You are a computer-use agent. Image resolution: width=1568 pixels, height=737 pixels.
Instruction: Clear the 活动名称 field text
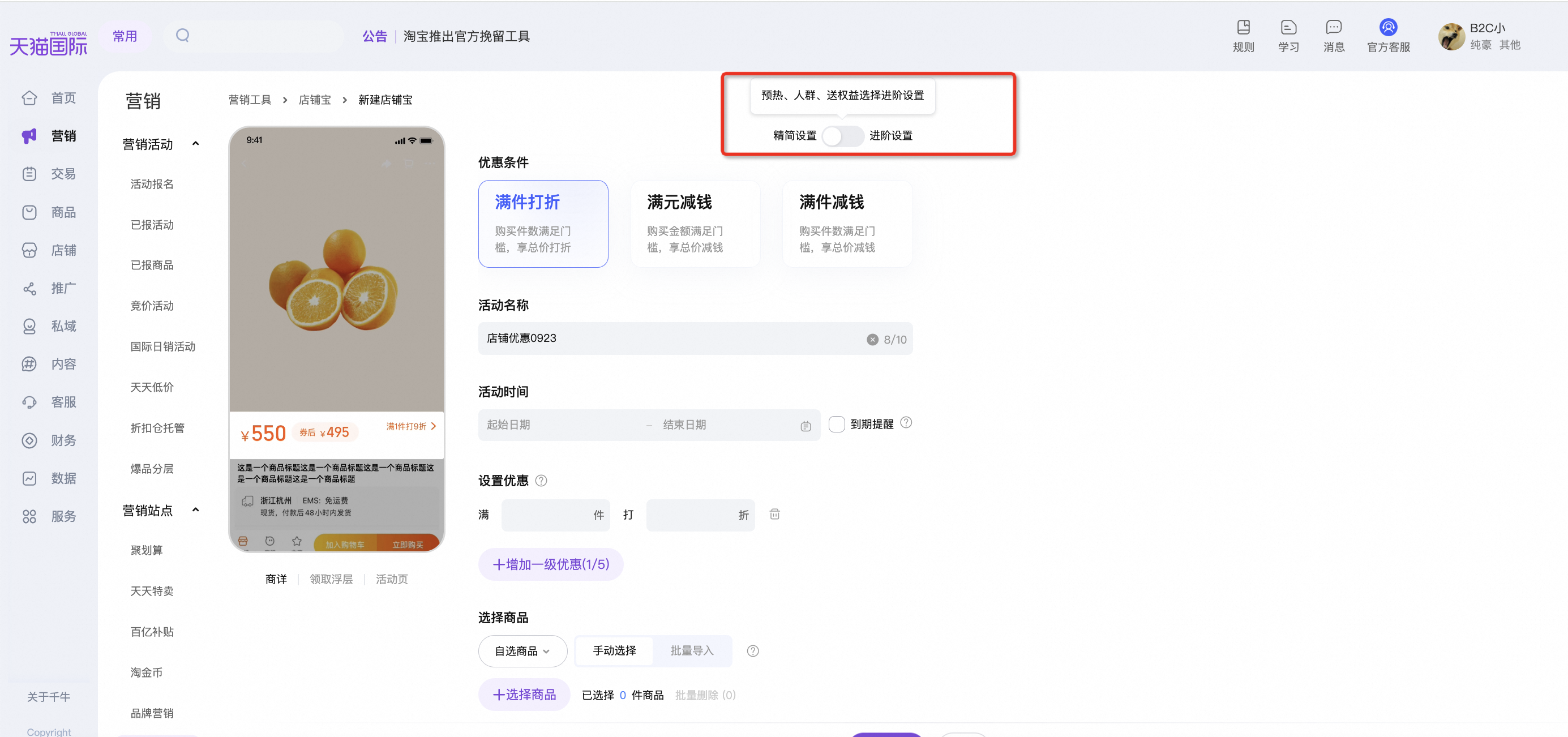[x=872, y=340]
